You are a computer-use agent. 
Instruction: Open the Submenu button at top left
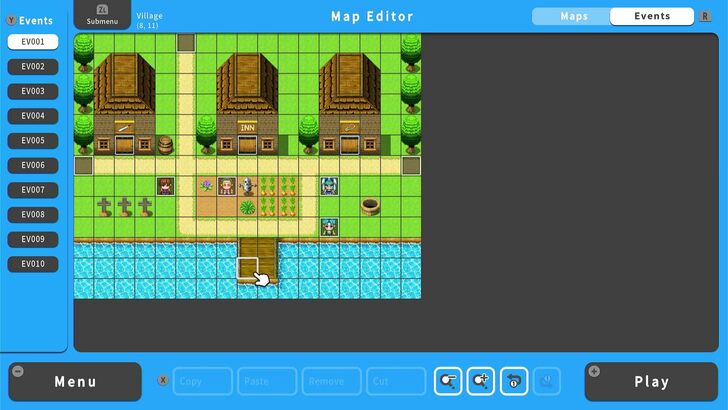[x=102, y=15]
